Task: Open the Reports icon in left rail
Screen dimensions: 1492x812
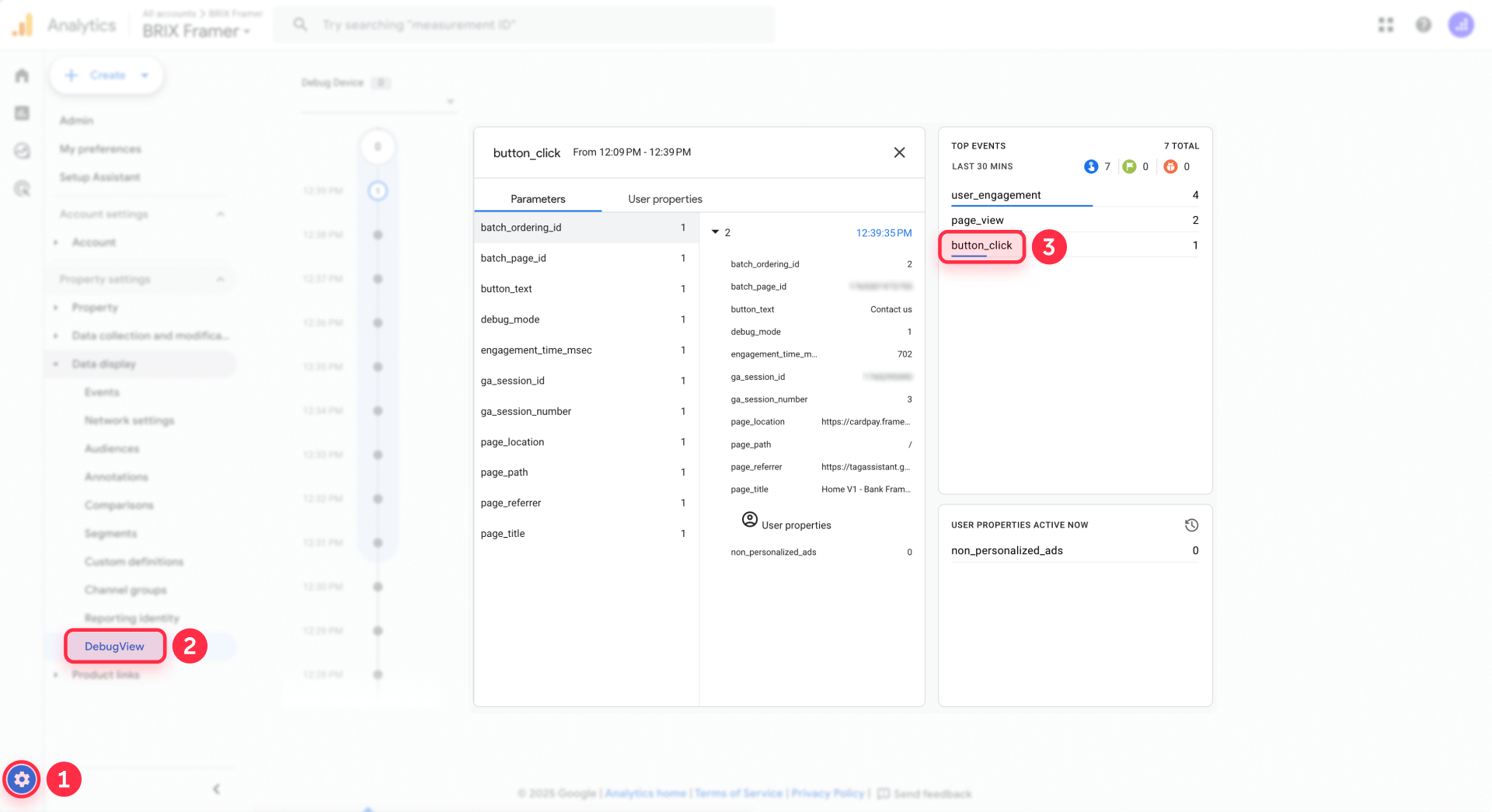Action: point(22,113)
